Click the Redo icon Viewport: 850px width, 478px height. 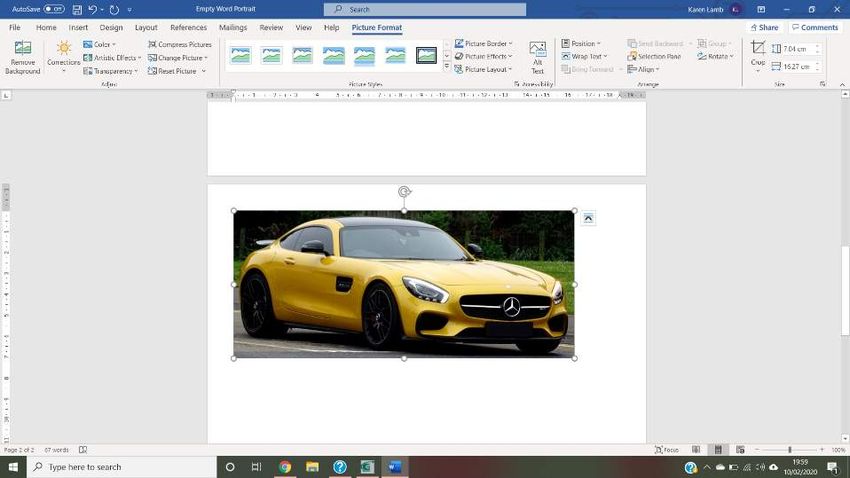[x=114, y=9]
